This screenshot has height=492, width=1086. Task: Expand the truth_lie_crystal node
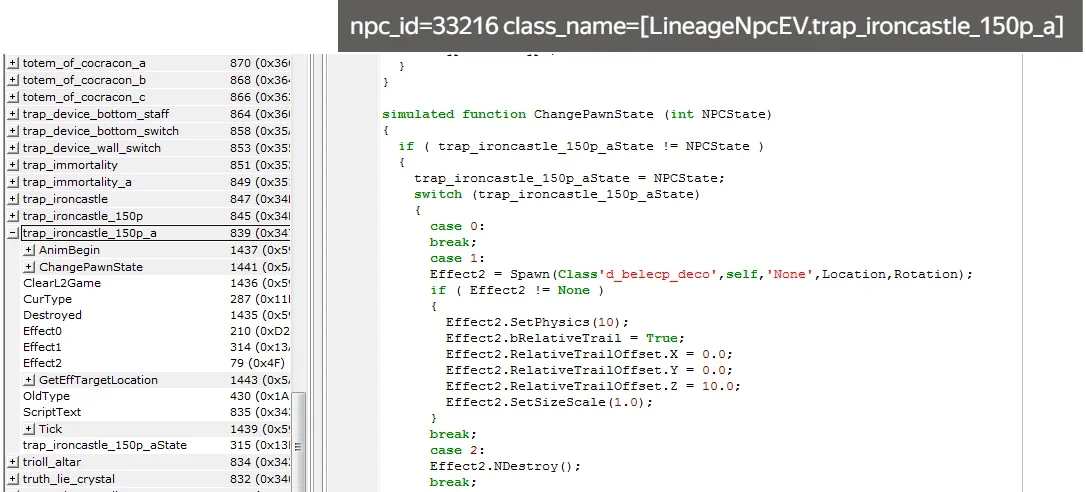coord(13,479)
